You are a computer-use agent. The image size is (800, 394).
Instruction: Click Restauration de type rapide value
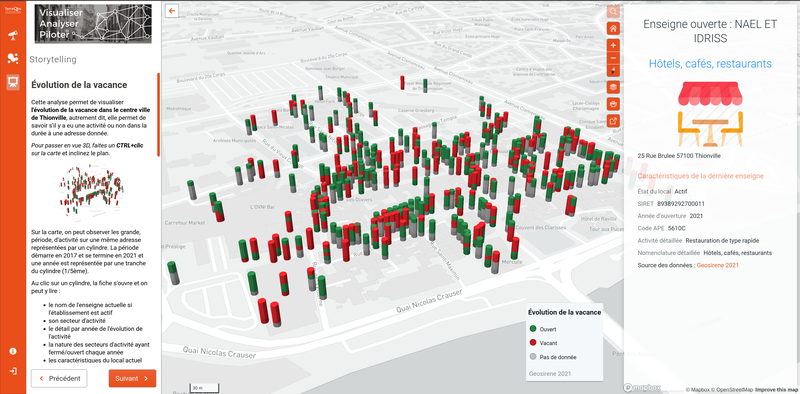point(722,240)
